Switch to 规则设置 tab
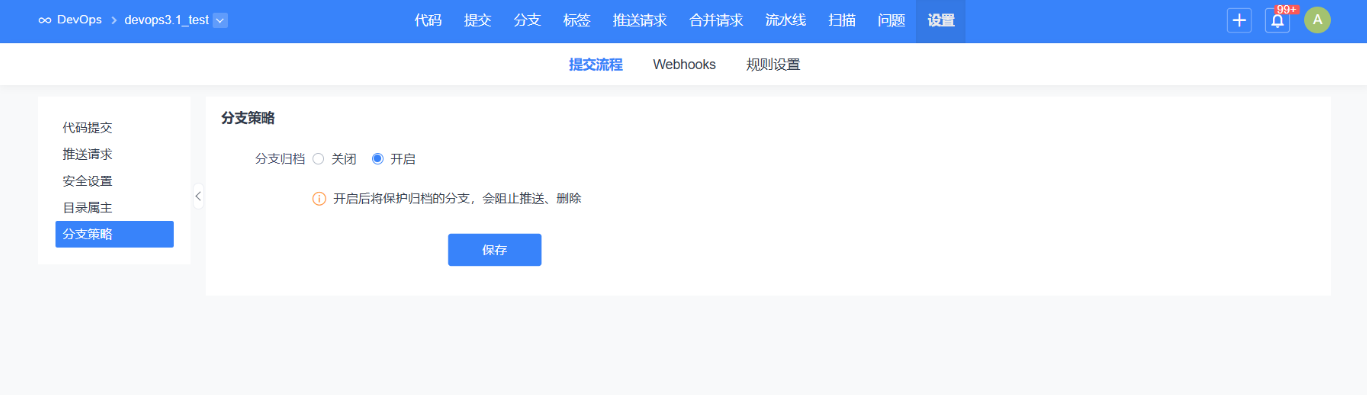 773,64
